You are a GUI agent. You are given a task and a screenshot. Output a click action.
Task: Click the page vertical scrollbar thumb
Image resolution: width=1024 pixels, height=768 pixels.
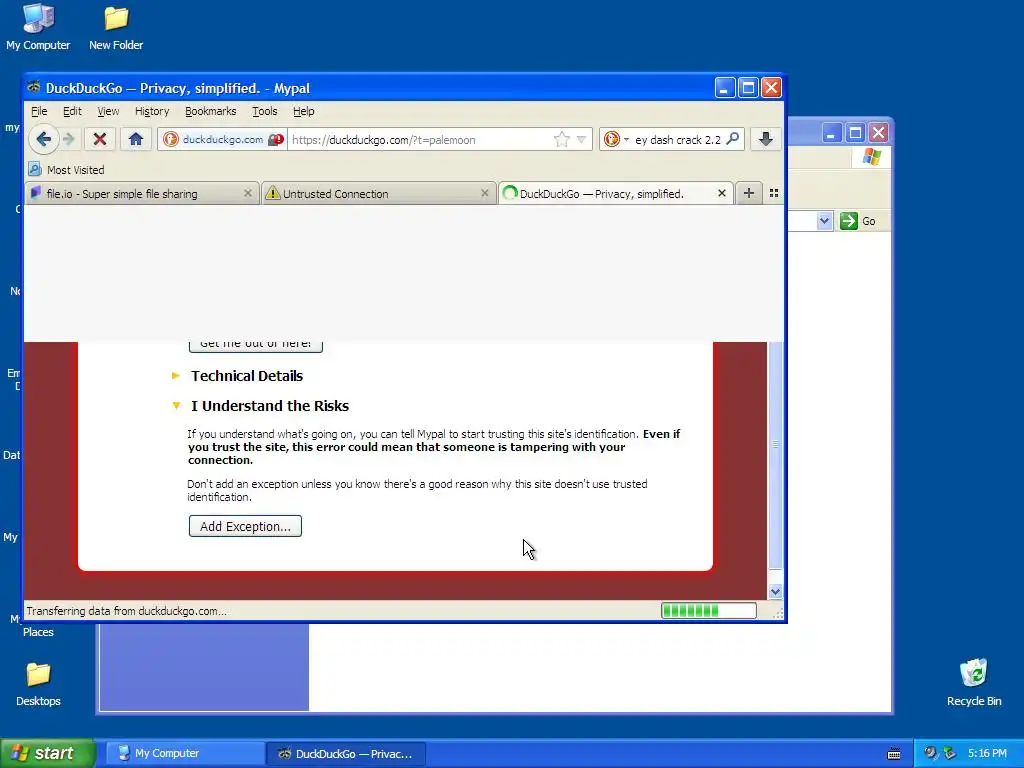click(x=775, y=454)
